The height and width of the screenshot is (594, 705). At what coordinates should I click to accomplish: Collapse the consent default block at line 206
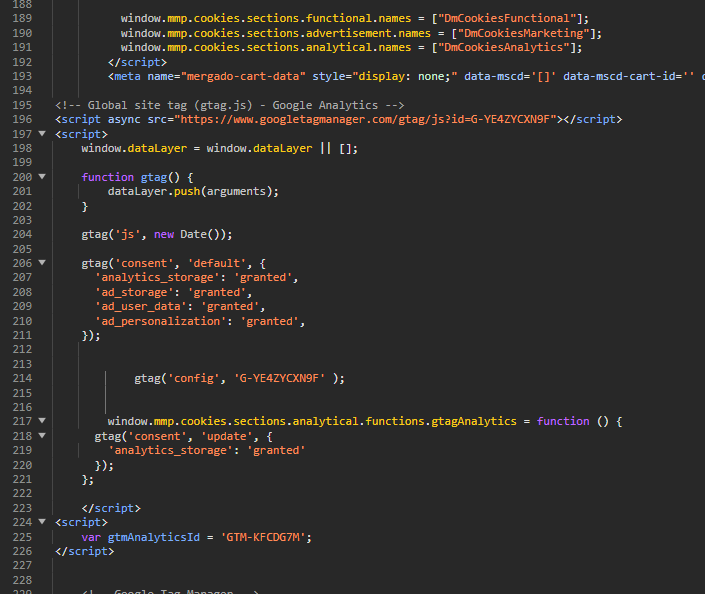[42, 263]
